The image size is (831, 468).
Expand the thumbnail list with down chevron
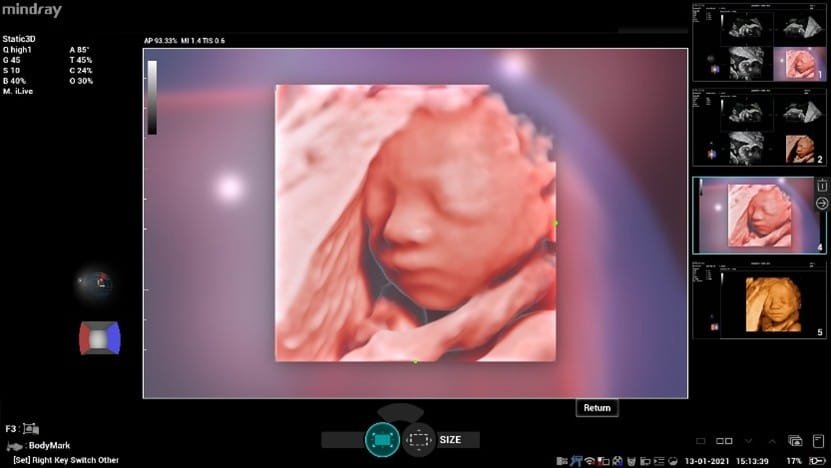point(748,440)
